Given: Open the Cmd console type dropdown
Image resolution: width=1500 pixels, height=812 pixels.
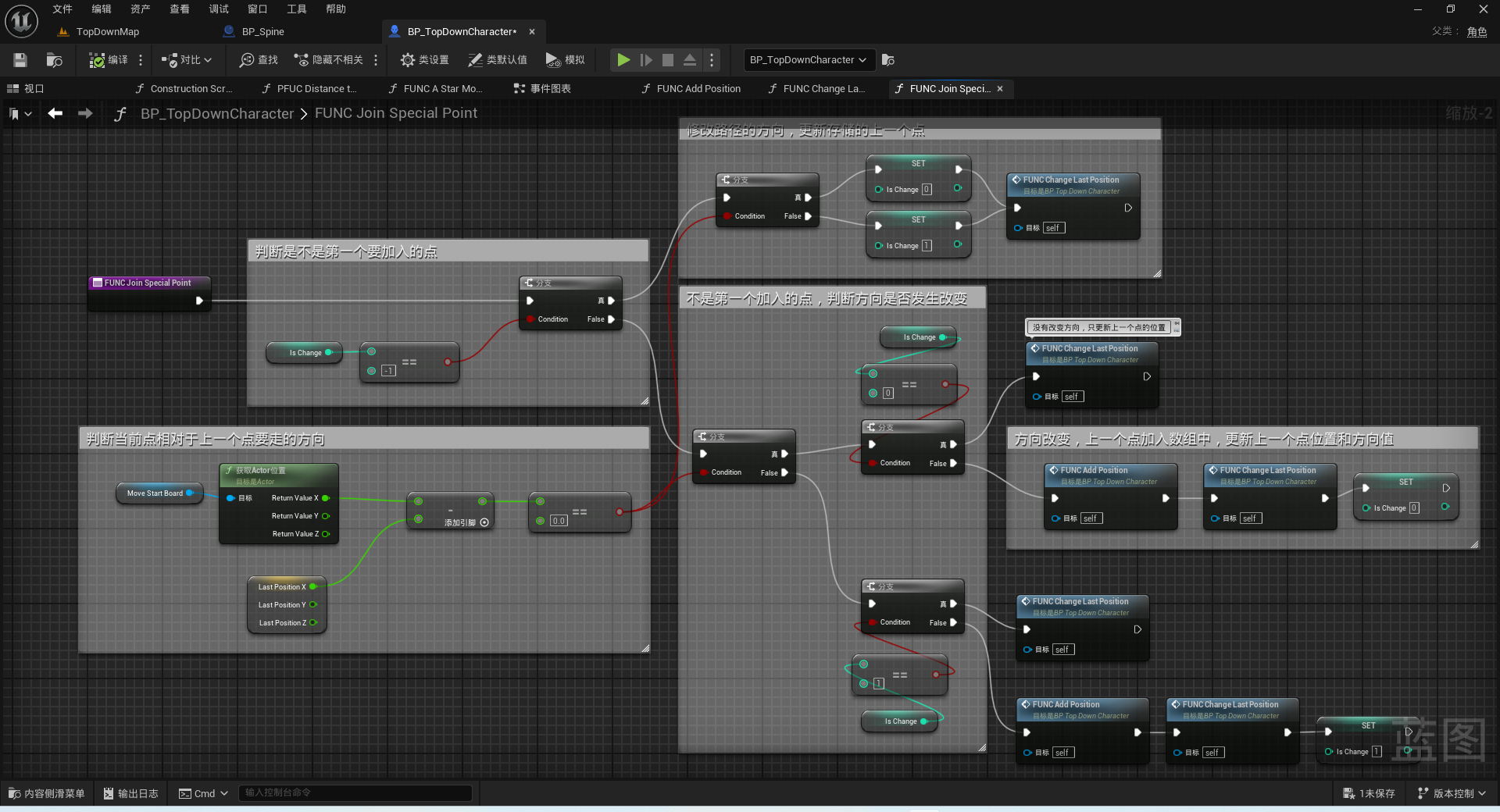Looking at the screenshot, I should pos(203,793).
